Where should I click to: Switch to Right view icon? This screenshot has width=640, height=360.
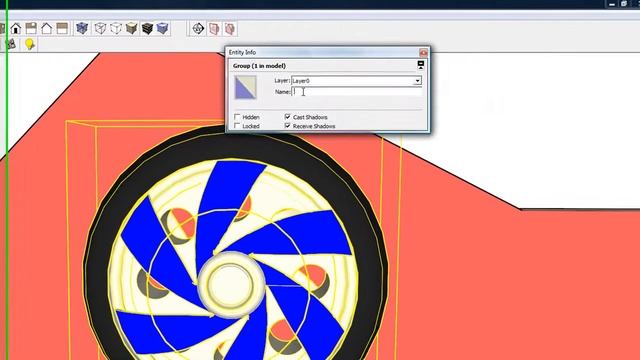pyautogui.click(x=31, y=28)
